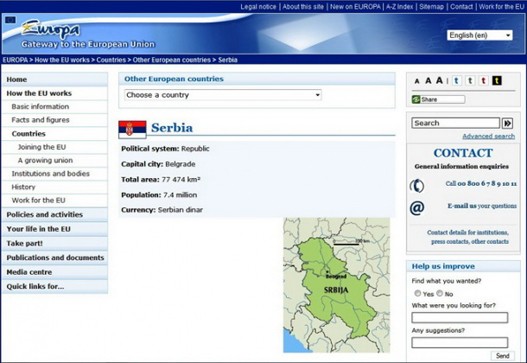Submit search with arrow button
This screenshot has width=527, height=363.
click(508, 123)
